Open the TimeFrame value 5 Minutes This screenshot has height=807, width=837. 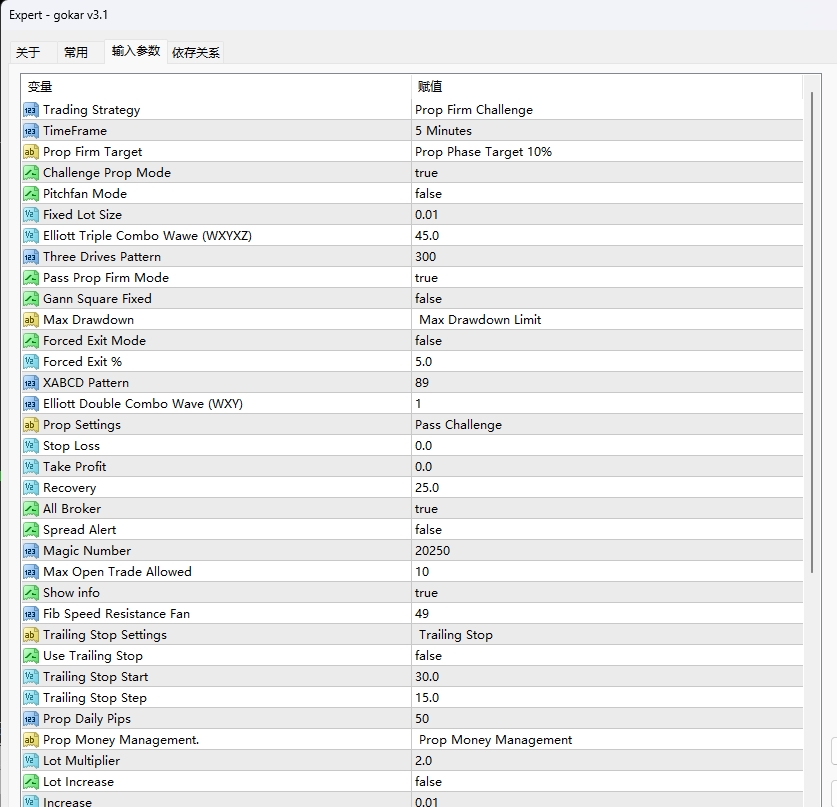607,131
